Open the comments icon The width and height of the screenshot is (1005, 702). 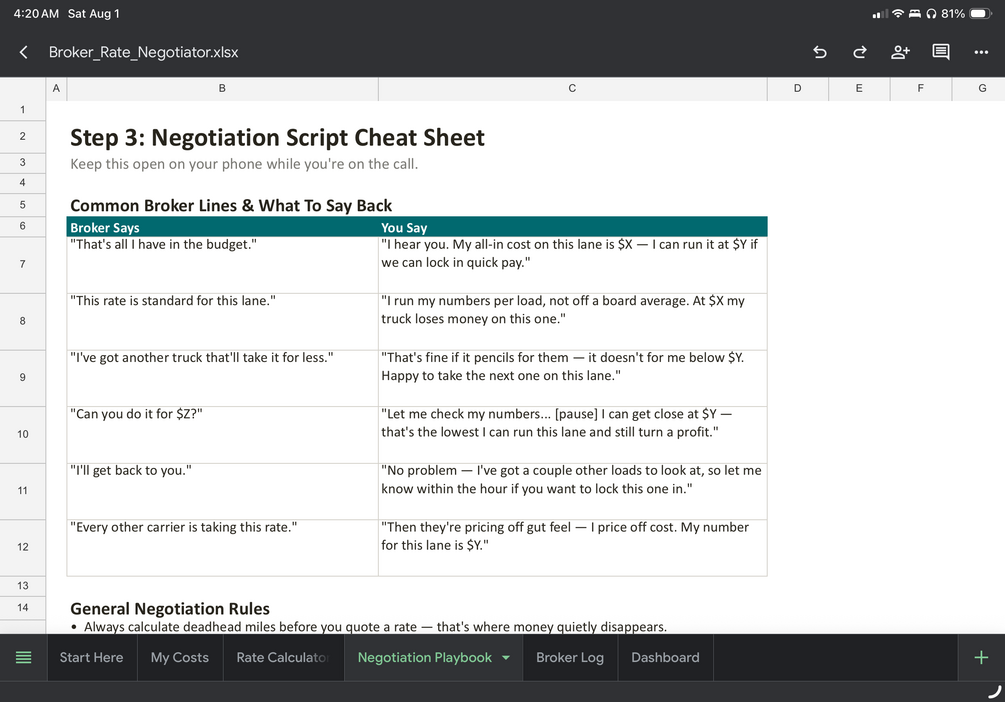click(940, 52)
